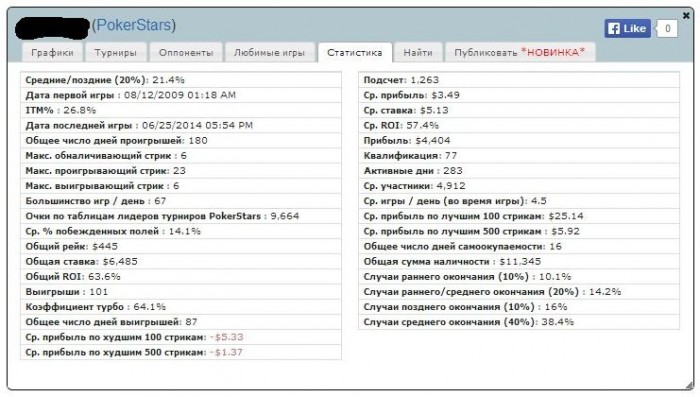Open the Найти tab
Image resolution: width=700 pixels, height=397 pixels.
[x=418, y=53]
